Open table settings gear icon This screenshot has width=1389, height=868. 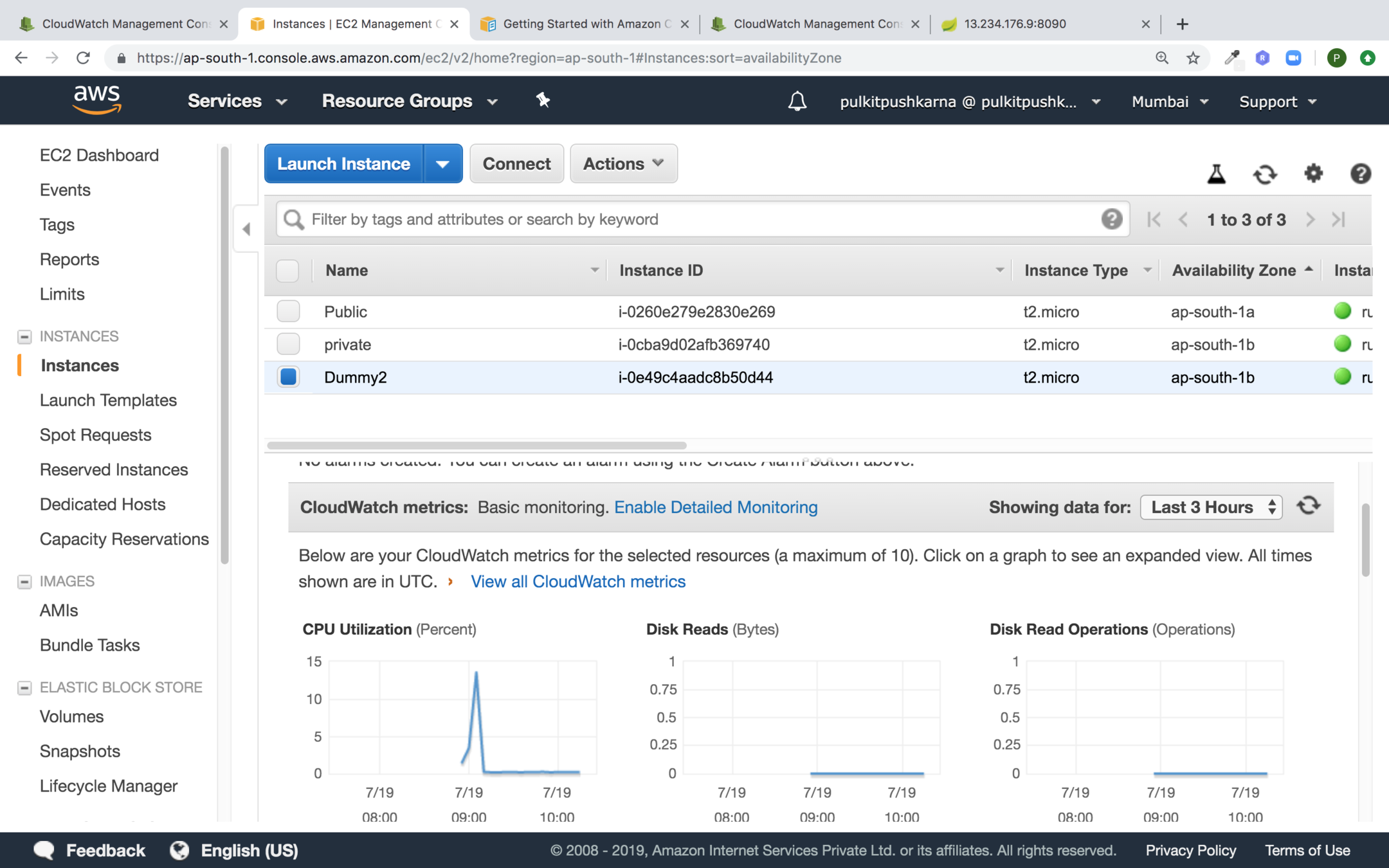tap(1313, 174)
